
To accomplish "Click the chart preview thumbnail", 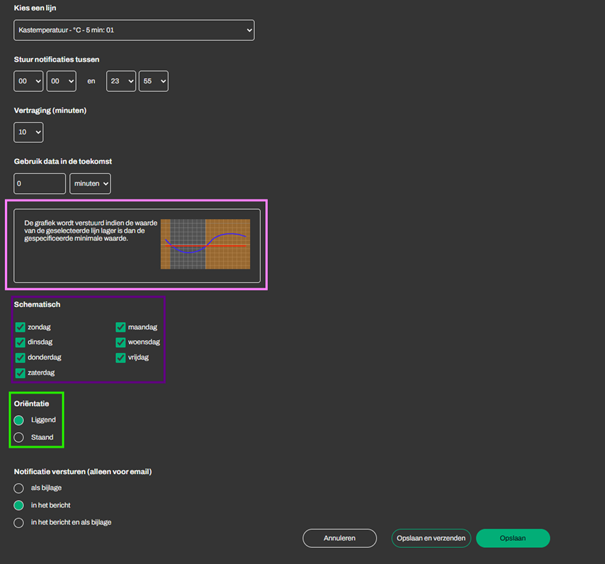I will (x=204, y=244).
